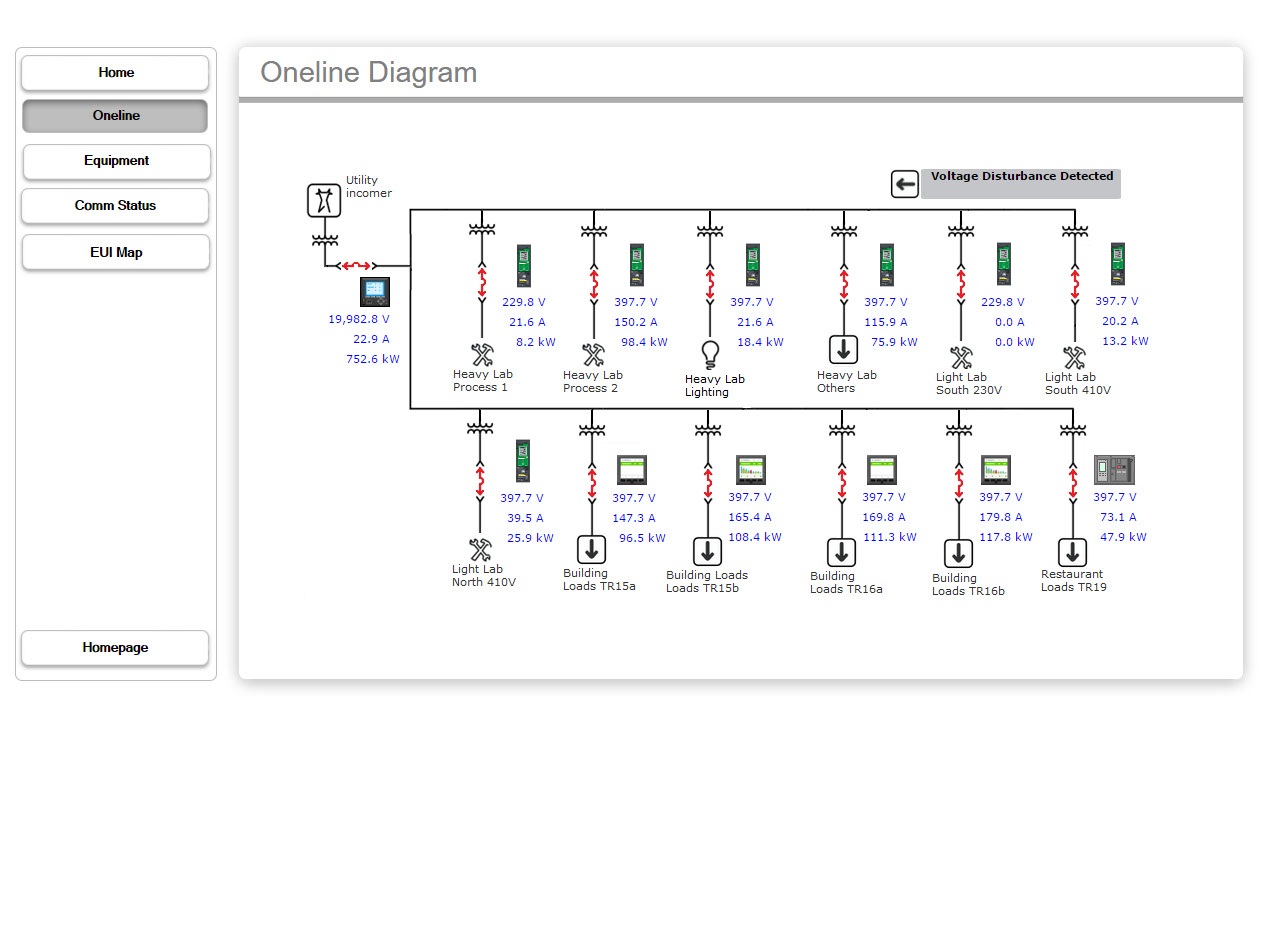Click the Light Lab South 230V meter icon
Screen dimensions: 1275x951
click(1003, 264)
